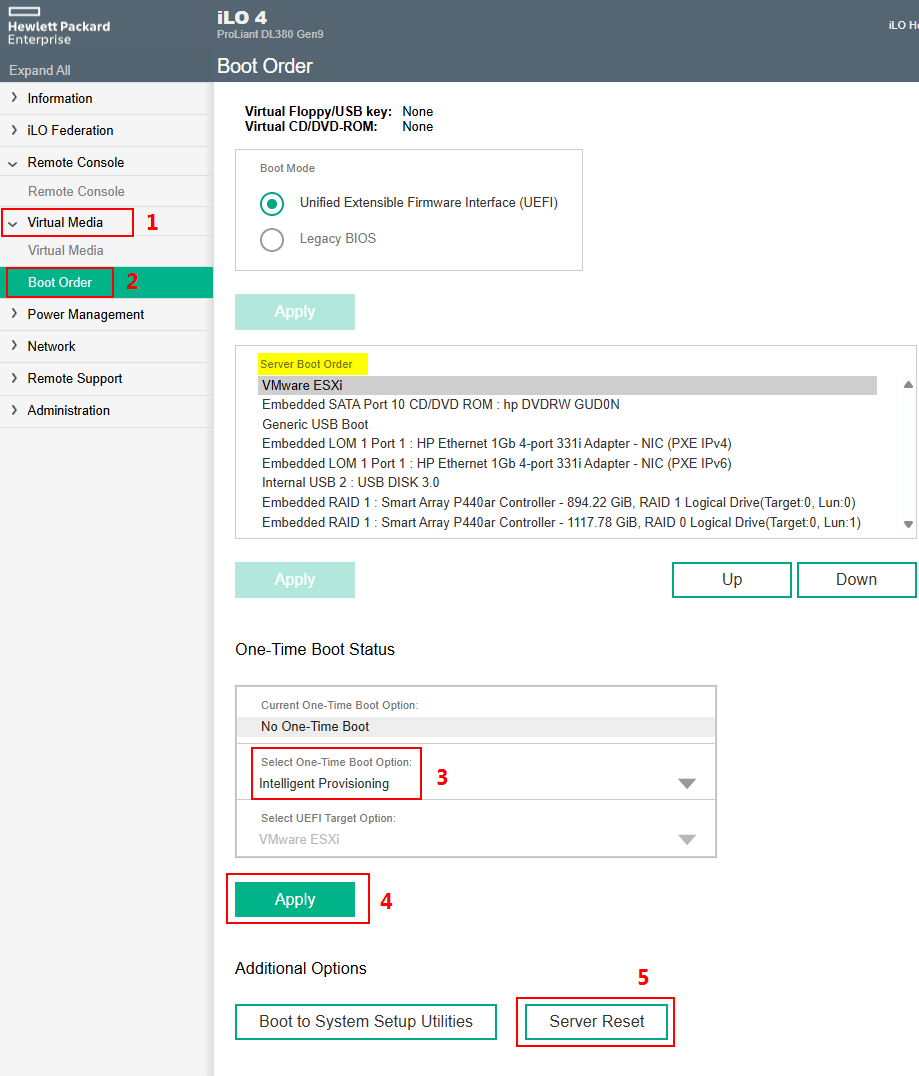Expand the iLO Federation chevron
The image size is (919, 1076).
[x=14, y=130]
